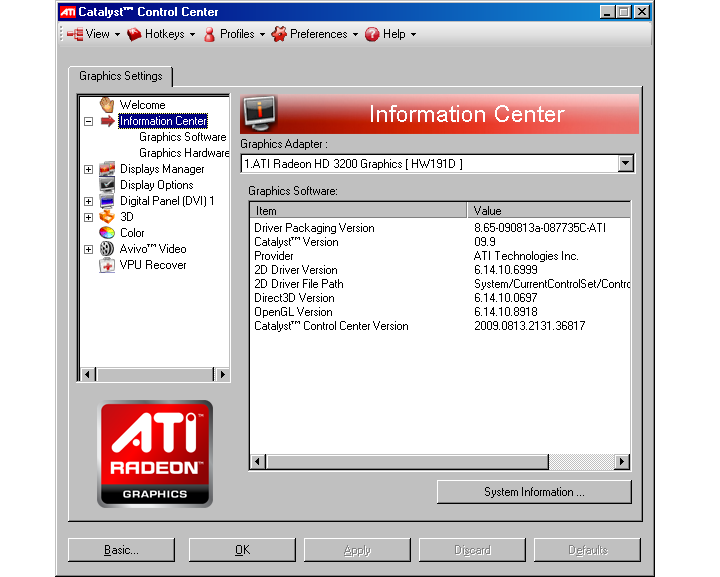Click the Item column header
Viewport: 720px width, 577px height.
pos(359,211)
